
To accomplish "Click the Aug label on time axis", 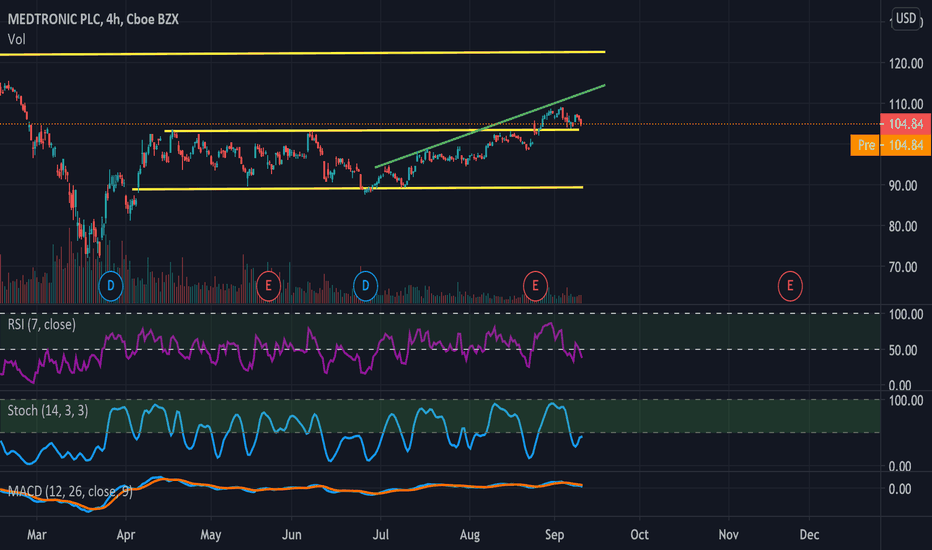I will pyautogui.click(x=470, y=535).
